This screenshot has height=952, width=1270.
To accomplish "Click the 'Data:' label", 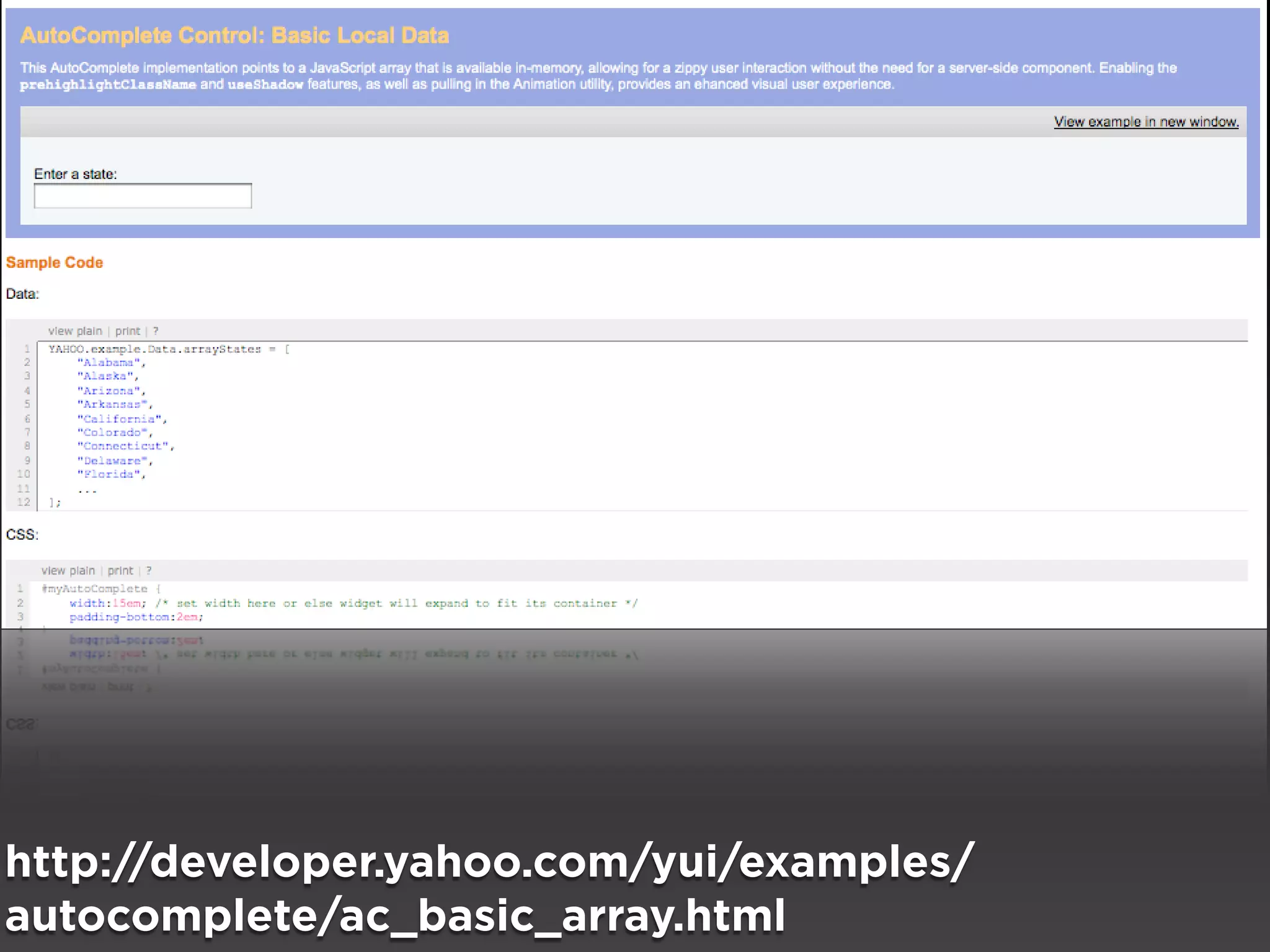I will (22, 294).
